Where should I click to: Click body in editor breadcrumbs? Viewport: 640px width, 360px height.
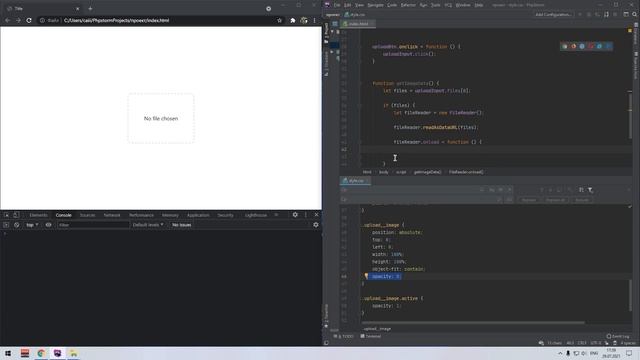(x=384, y=172)
